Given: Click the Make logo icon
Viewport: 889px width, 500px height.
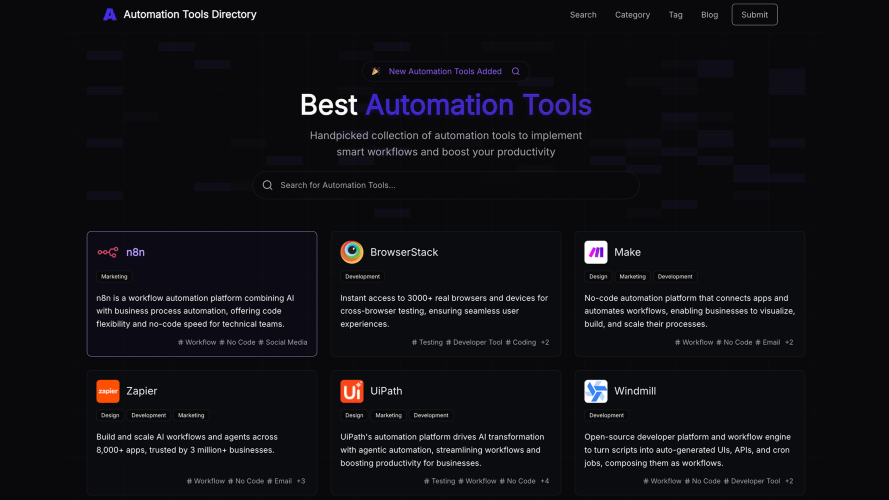Looking at the screenshot, I should 596,252.
